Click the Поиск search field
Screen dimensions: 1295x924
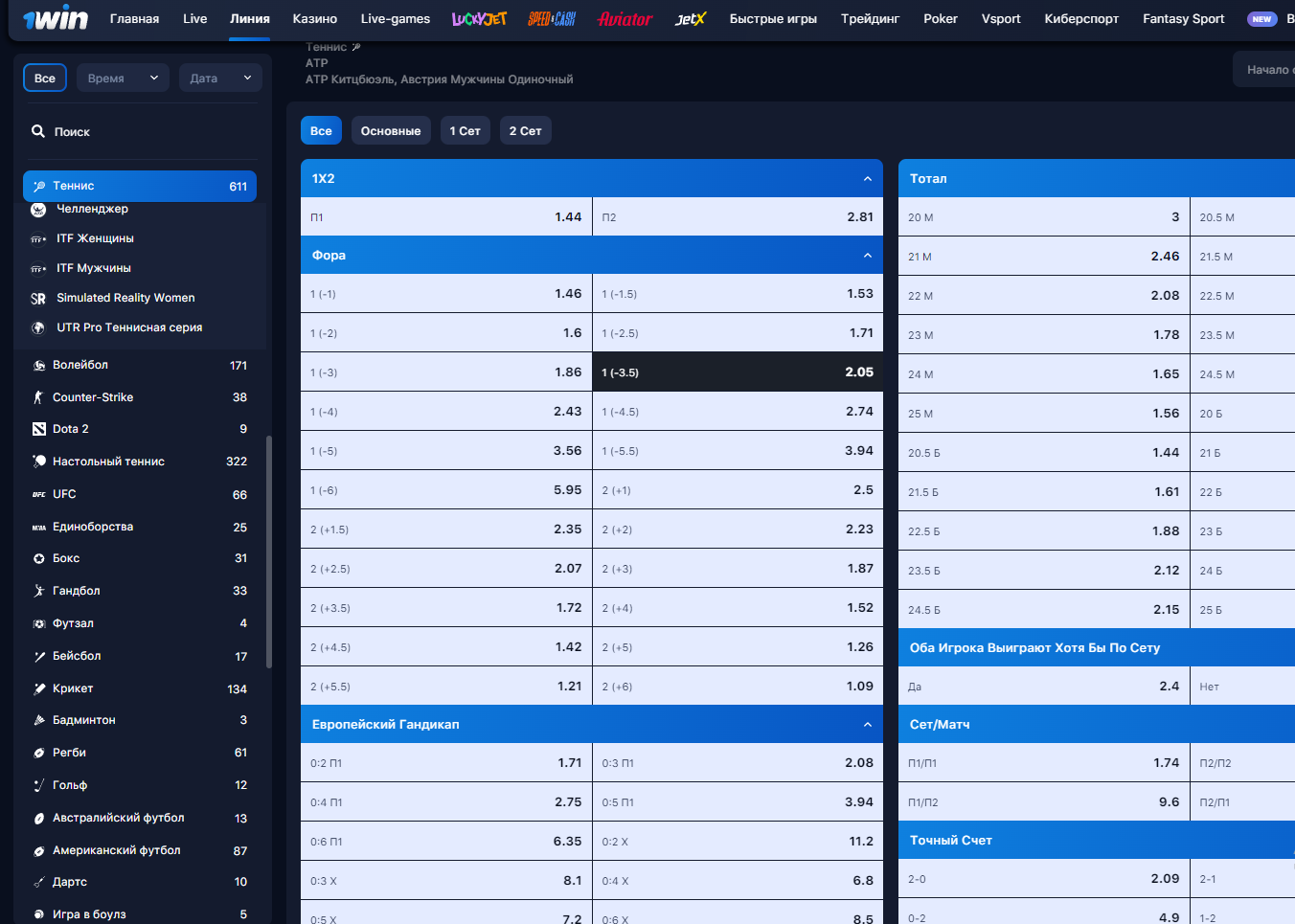(x=140, y=131)
